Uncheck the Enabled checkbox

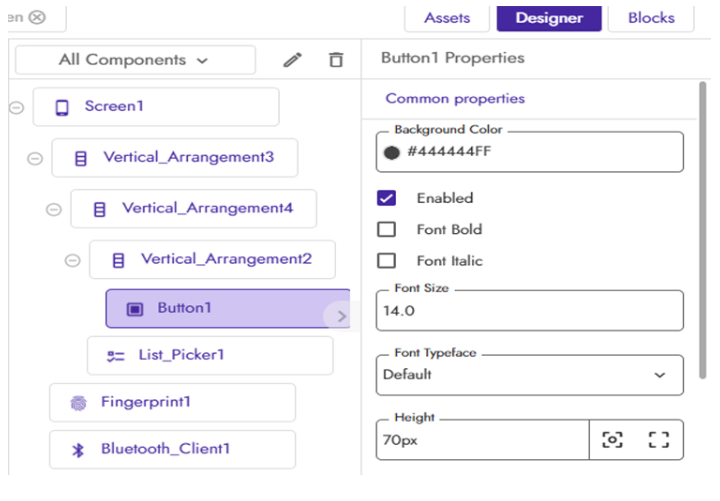[386, 198]
